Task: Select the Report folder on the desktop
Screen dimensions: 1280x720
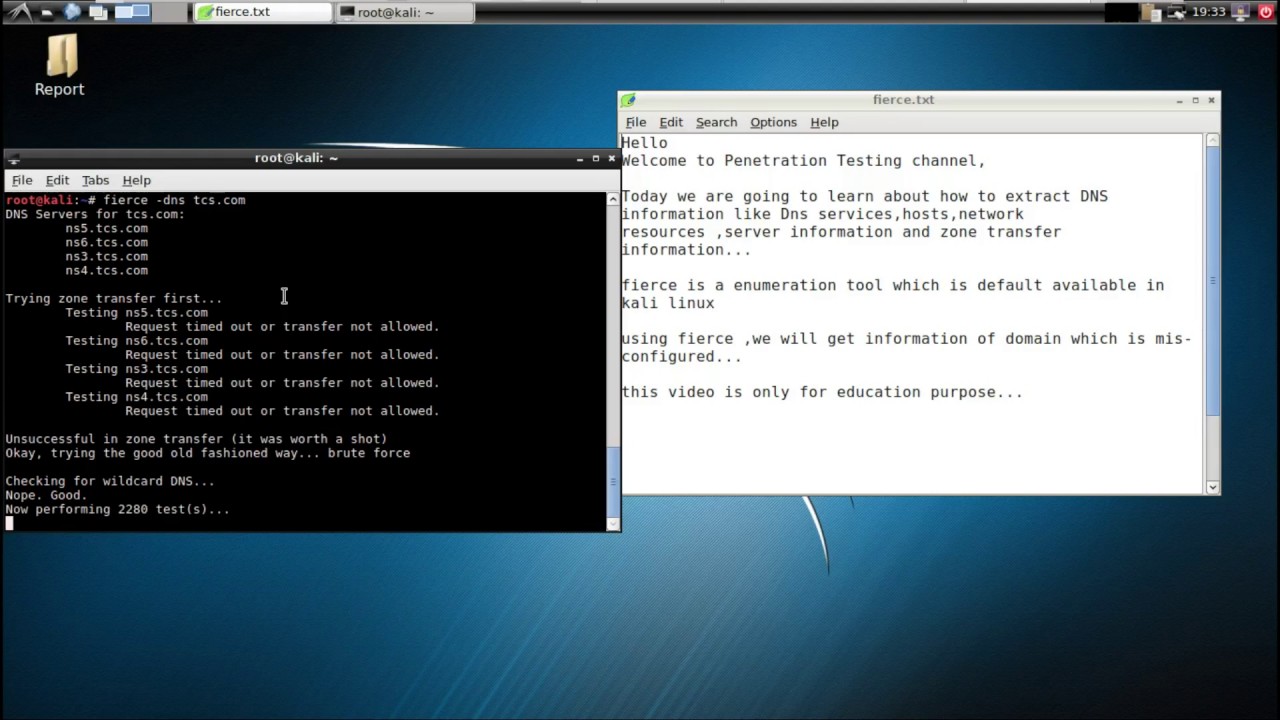Action: click(x=59, y=66)
